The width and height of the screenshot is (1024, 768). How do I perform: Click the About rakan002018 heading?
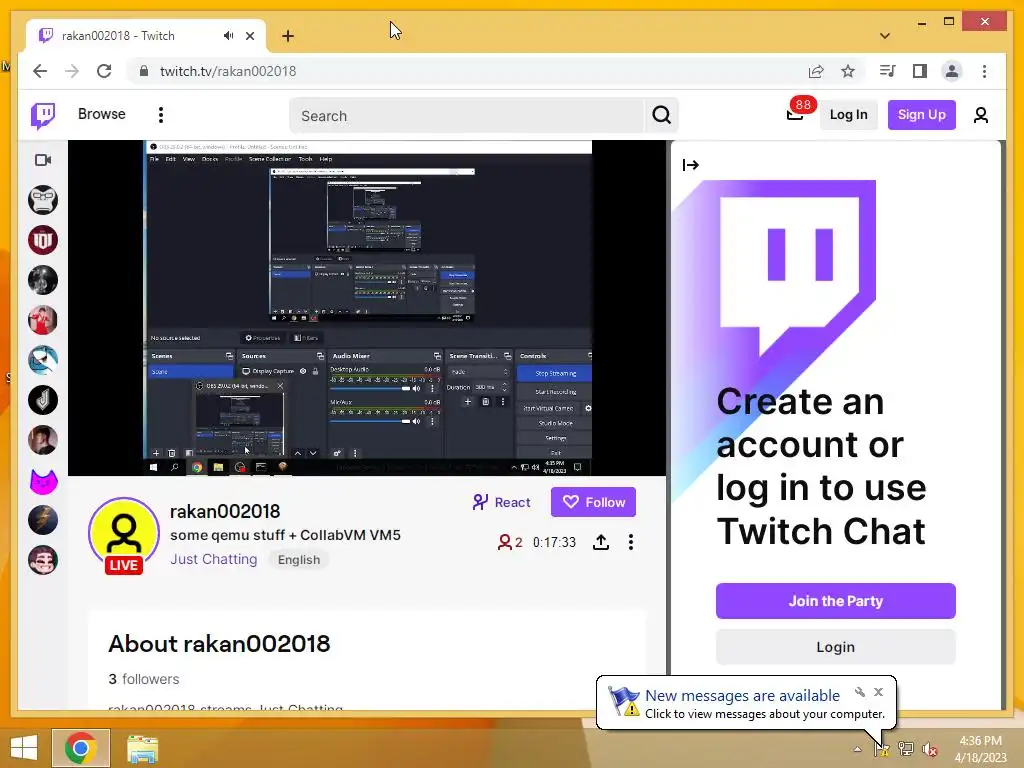[219, 644]
